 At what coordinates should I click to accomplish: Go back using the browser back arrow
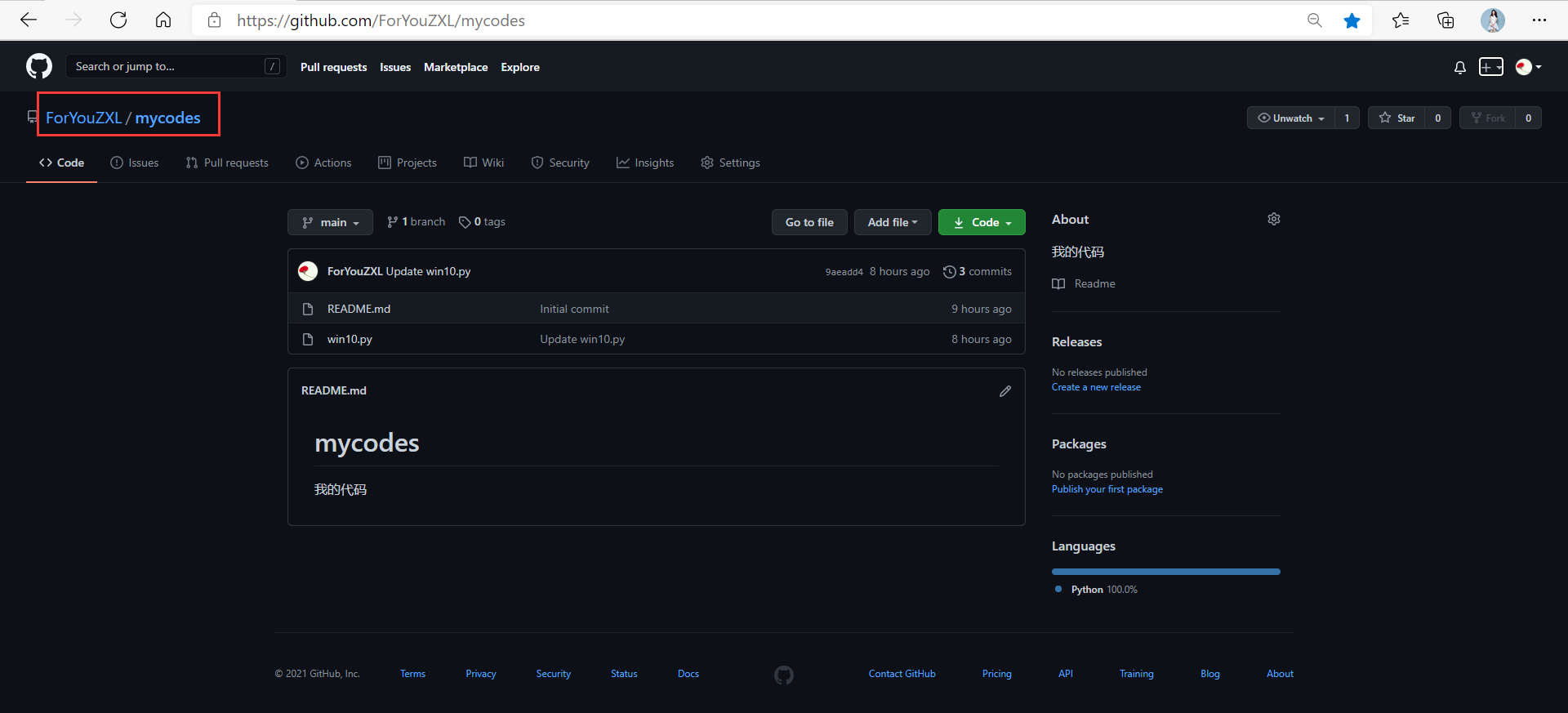point(29,20)
